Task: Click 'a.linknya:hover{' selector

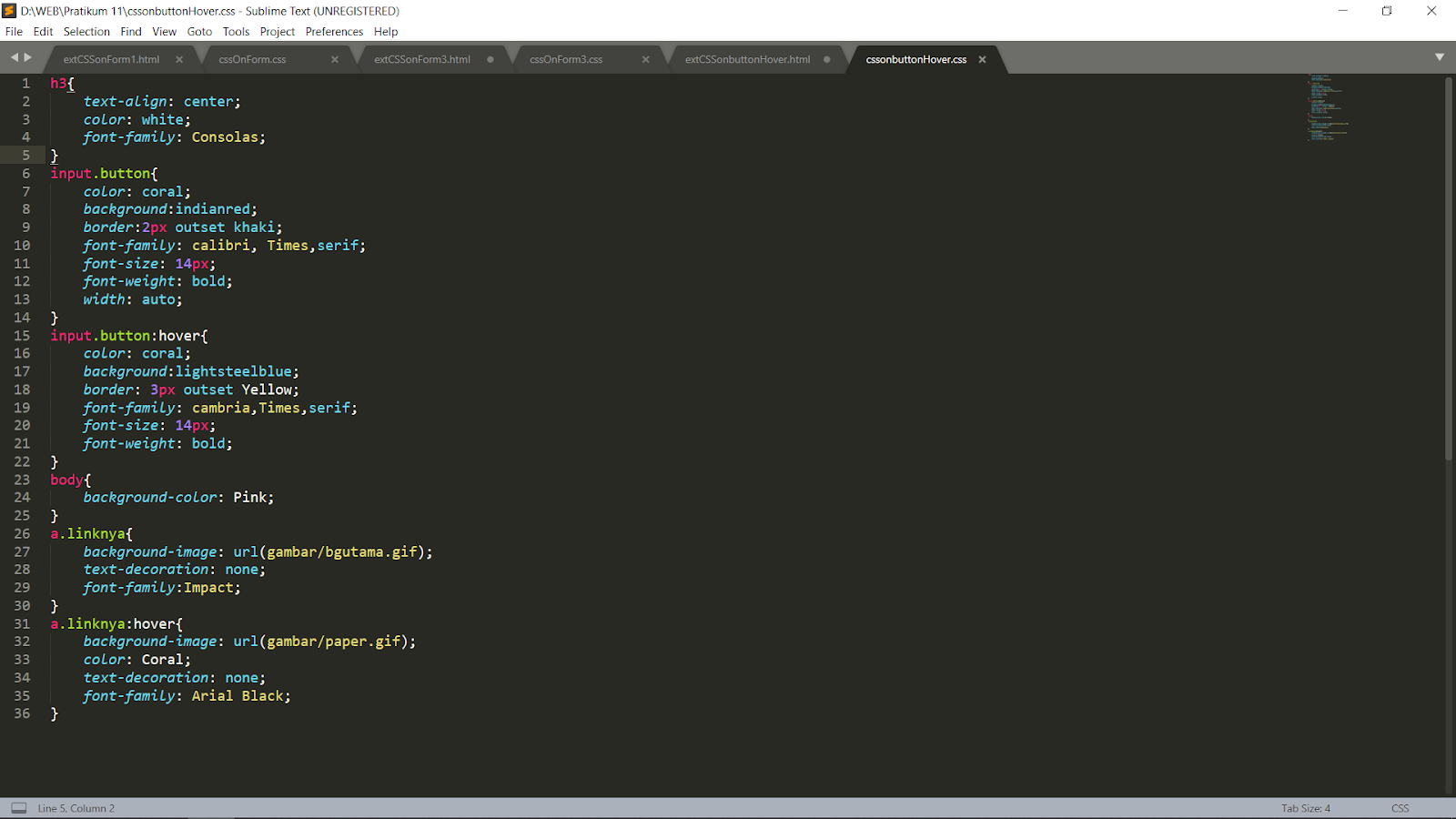Action: point(116,623)
